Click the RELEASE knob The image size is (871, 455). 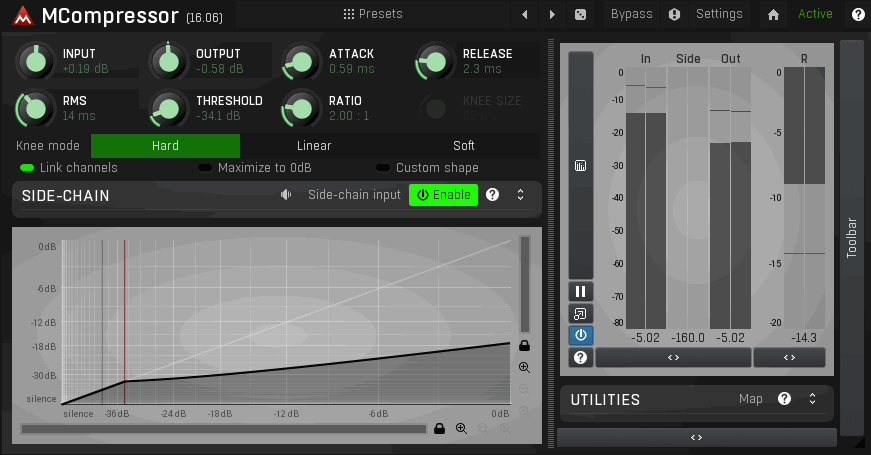click(x=435, y=61)
